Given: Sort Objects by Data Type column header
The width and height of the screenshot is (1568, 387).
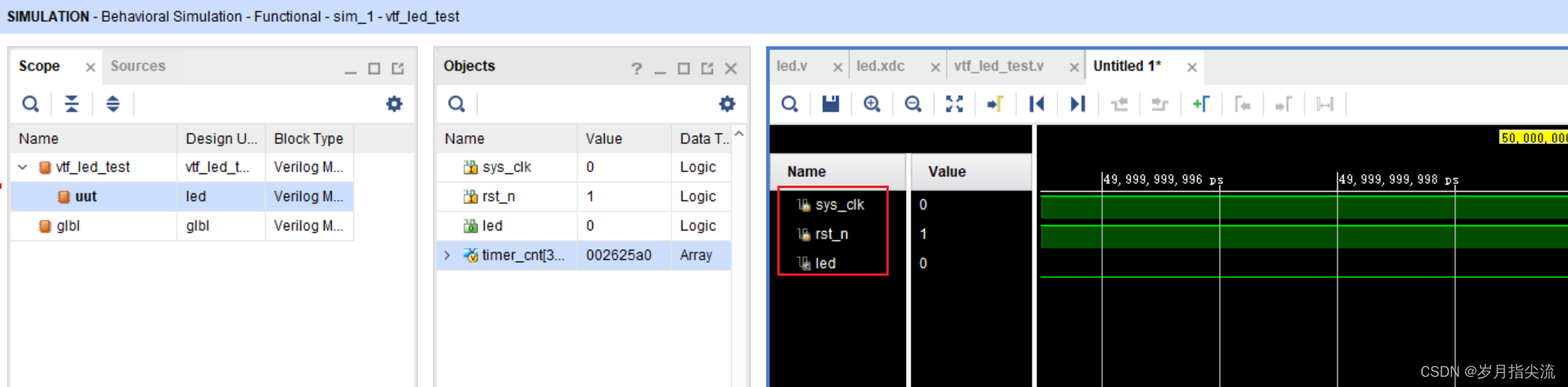Looking at the screenshot, I should [x=702, y=139].
